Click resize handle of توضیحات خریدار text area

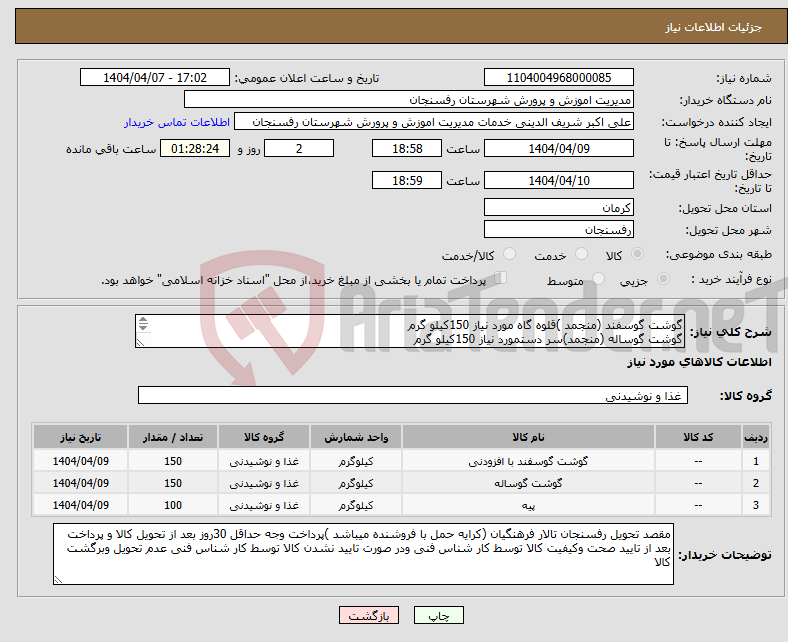(x=58, y=580)
